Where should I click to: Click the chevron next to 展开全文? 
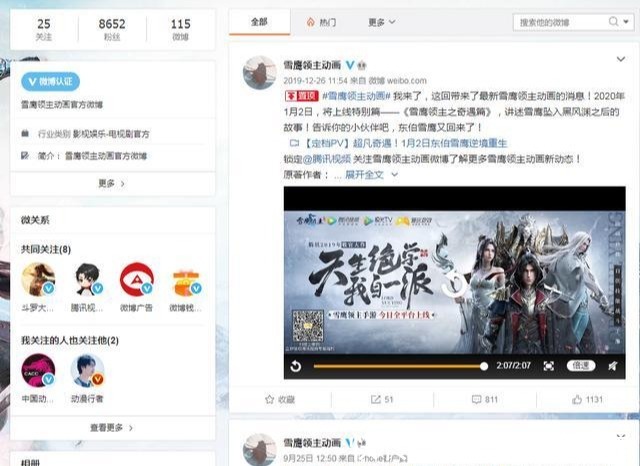394,175
